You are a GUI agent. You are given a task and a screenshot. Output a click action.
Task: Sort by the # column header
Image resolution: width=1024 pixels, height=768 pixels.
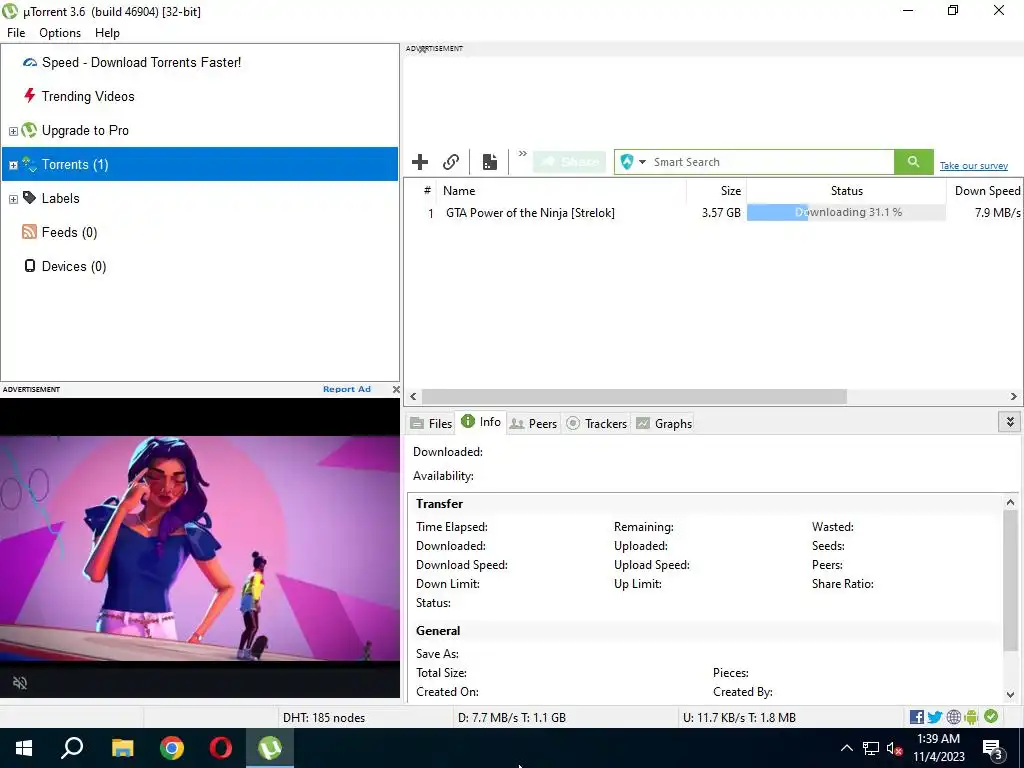pyautogui.click(x=427, y=191)
